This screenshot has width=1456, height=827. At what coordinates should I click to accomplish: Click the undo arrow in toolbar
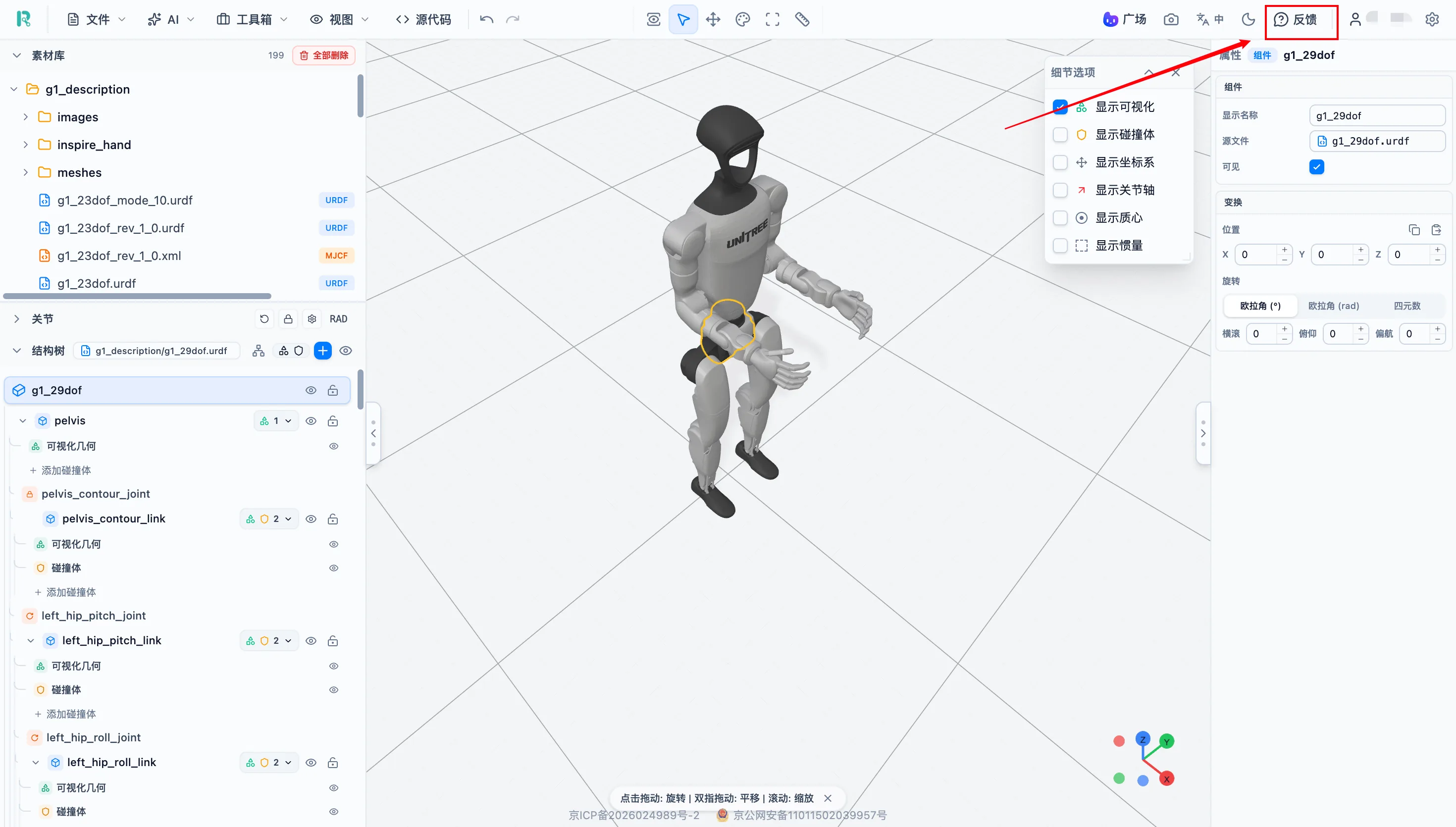pos(486,19)
